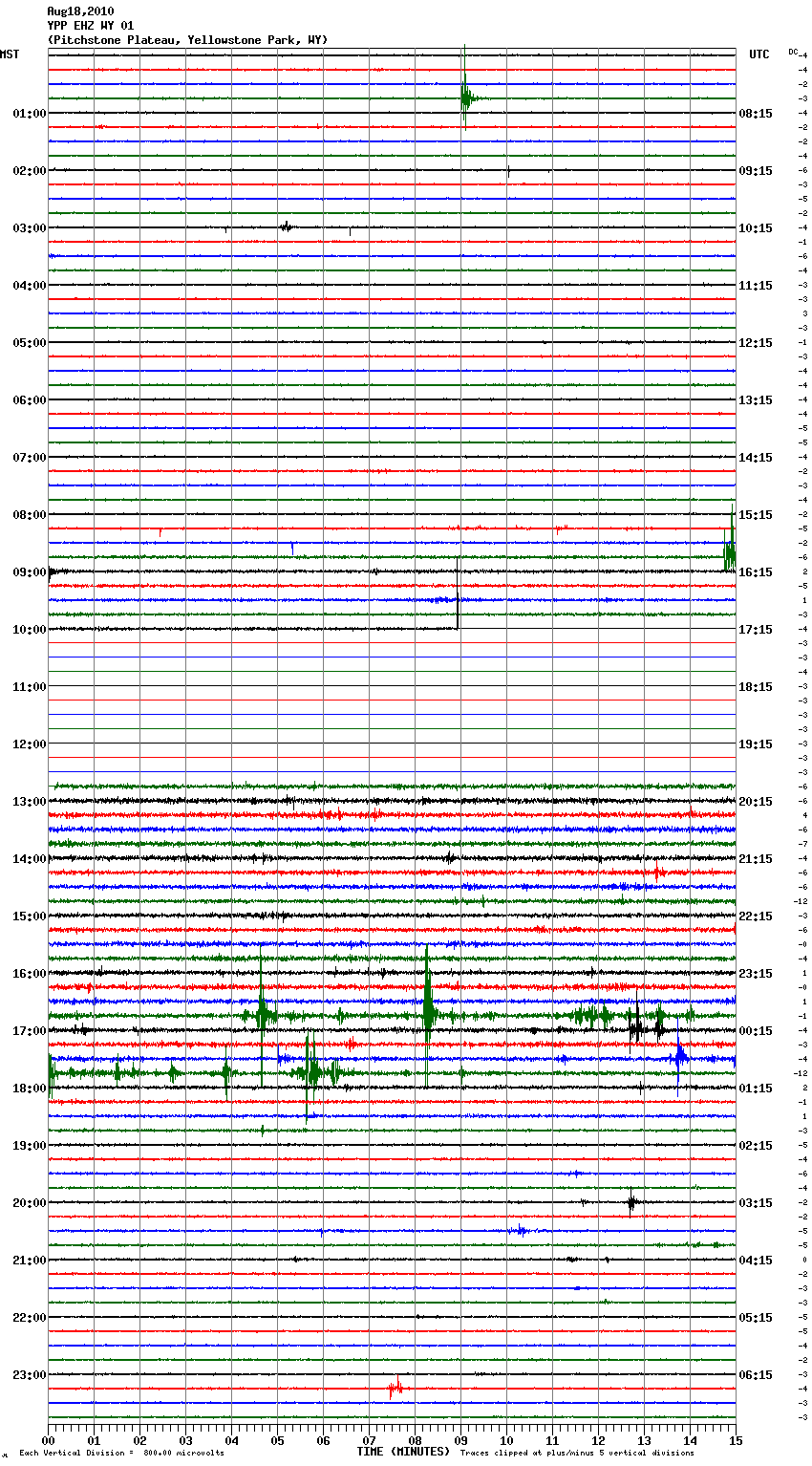The image size is (812, 1466).
Task: Click the "22:00" MST time label
Action: (x=30, y=1318)
